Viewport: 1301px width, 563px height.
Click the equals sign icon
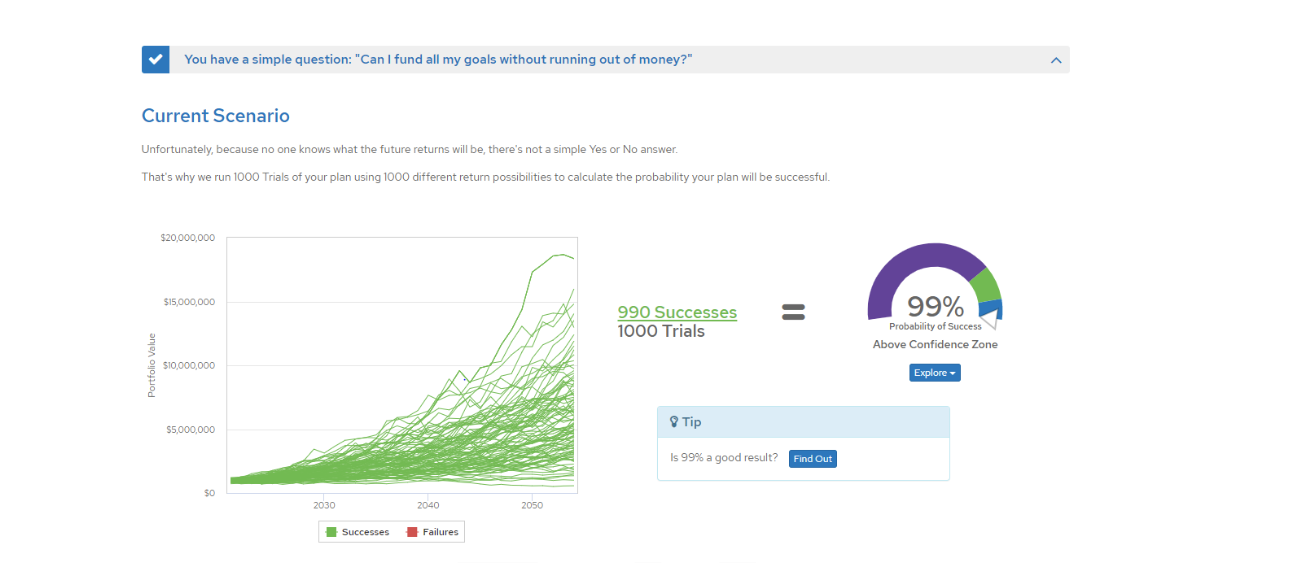coord(793,312)
